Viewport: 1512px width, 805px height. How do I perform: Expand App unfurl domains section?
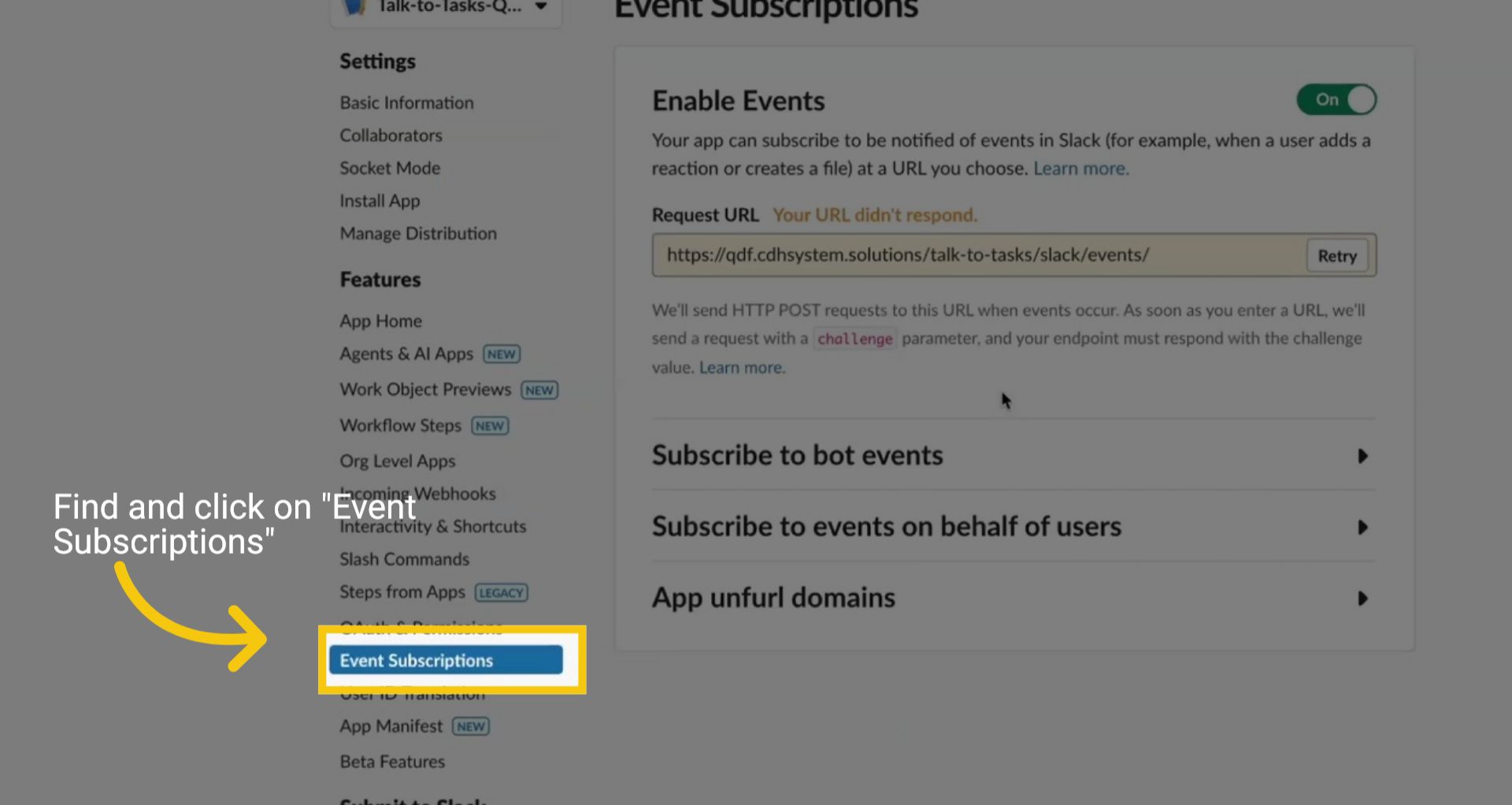point(1014,598)
